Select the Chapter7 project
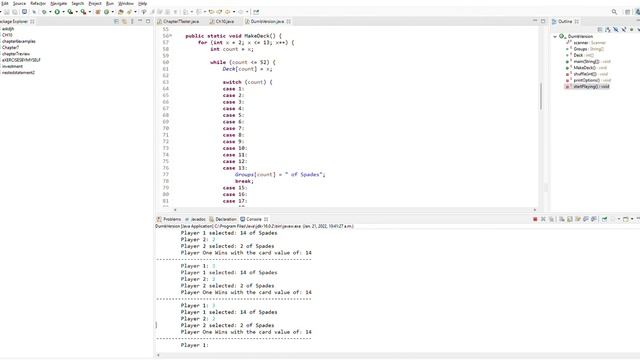The height and width of the screenshot is (360, 640). (10, 47)
